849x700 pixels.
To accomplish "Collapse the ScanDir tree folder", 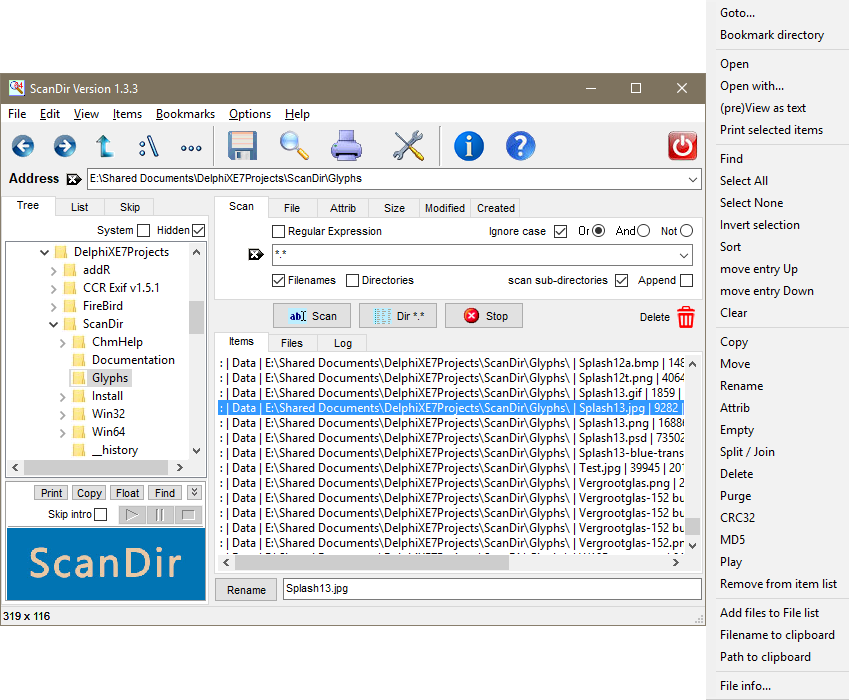I will (54, 324).
